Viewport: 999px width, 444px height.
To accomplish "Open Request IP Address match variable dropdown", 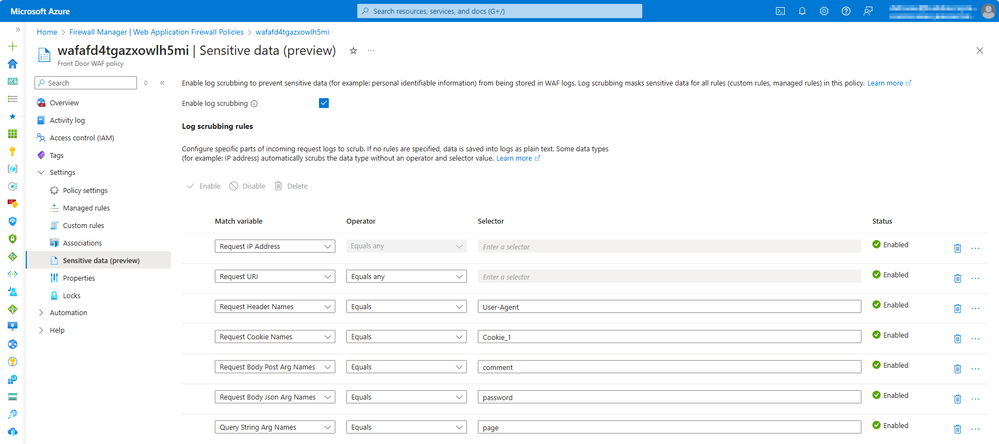I will pos(275,246).
